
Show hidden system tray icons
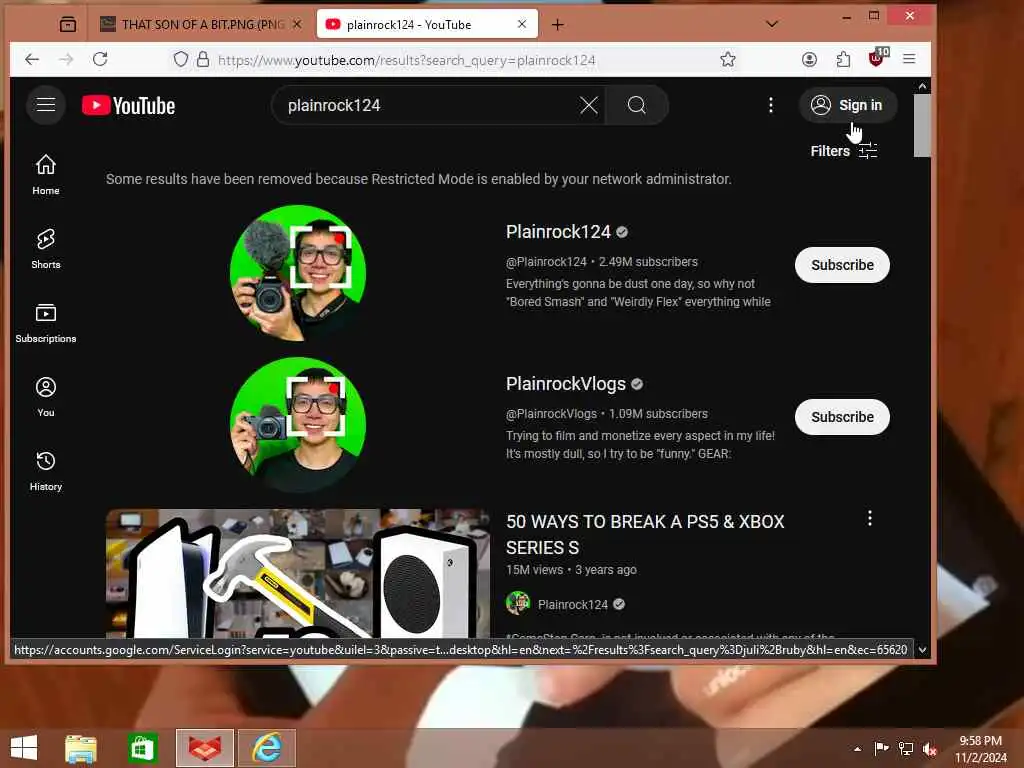pyautogui.click(x=857, y=748)
